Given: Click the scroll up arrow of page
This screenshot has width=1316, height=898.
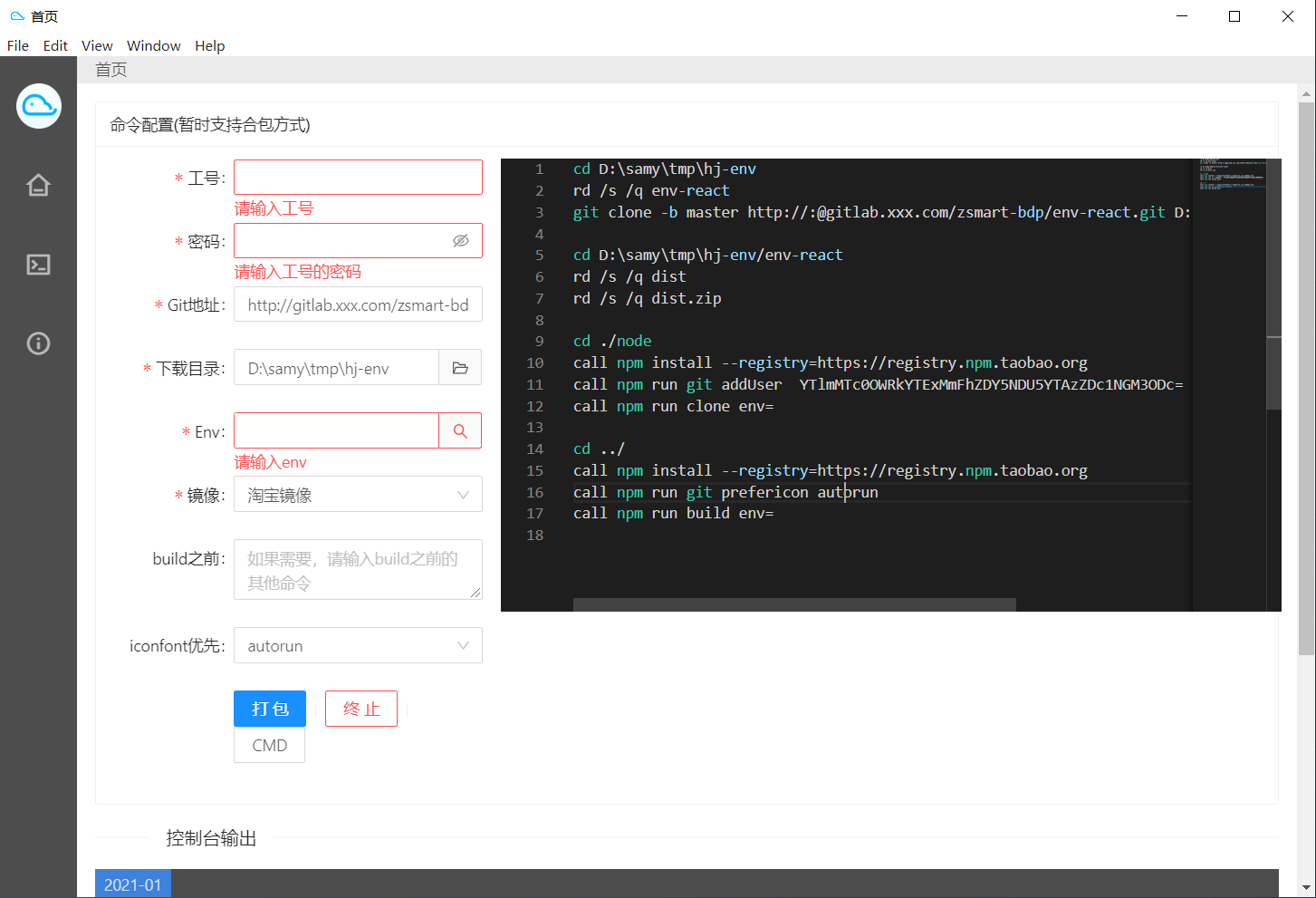Looking at the screenshot, I should (1306, 93).
